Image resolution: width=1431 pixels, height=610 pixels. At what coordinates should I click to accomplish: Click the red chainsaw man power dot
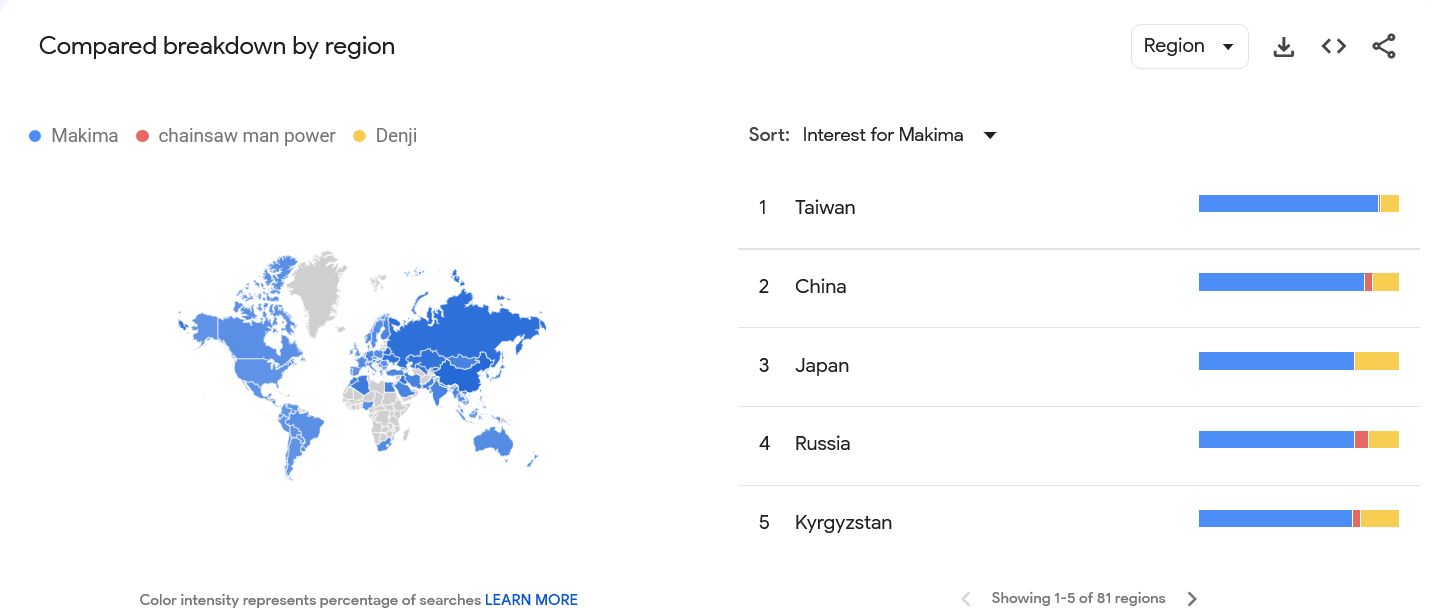pos(142,136)
